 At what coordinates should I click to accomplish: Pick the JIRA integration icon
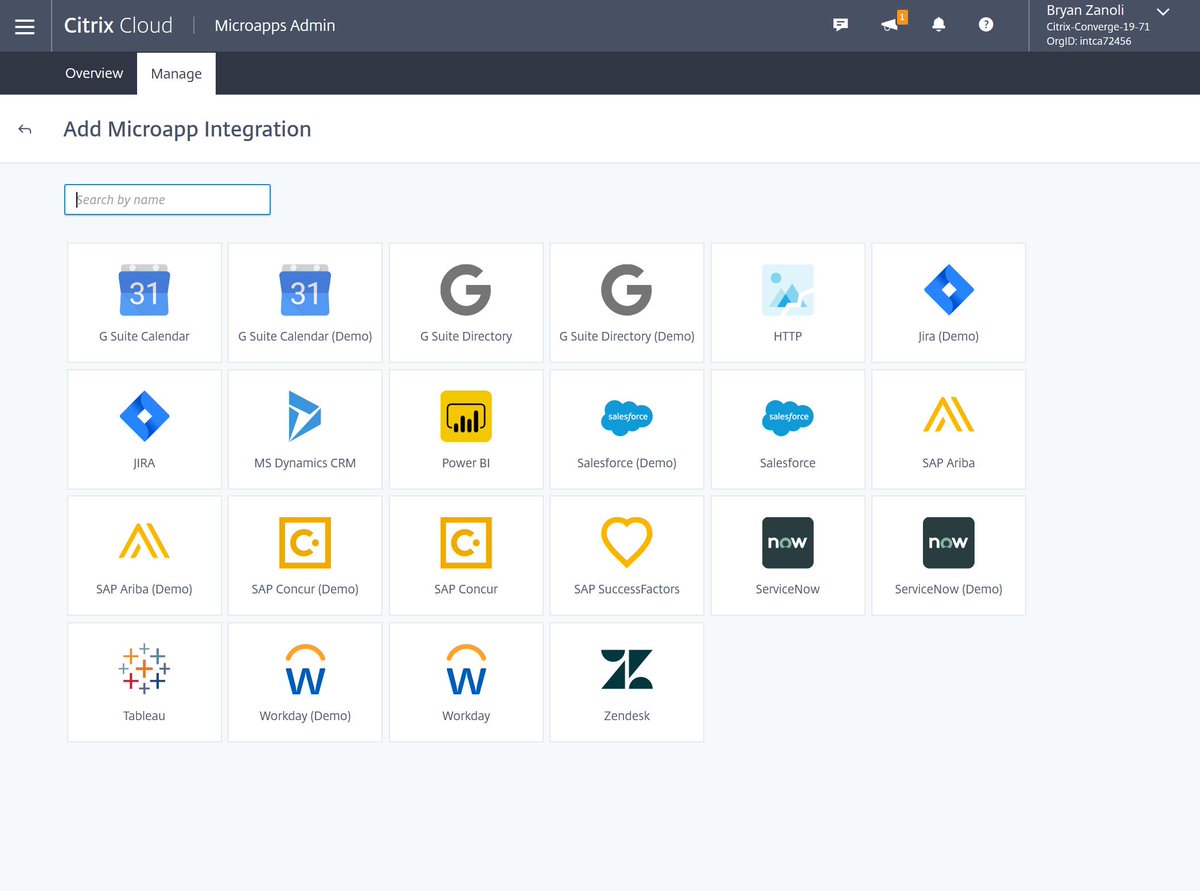pyautogui.click(x=144, y=416)
